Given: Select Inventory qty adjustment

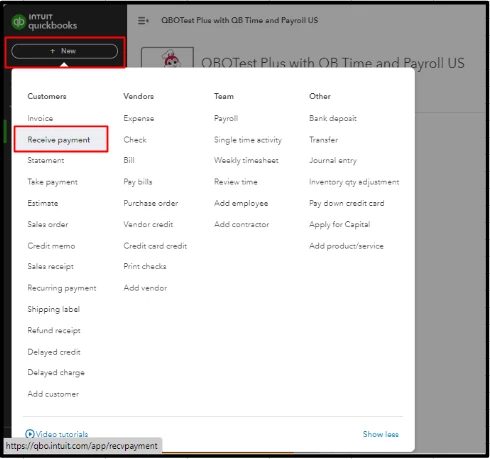Looking at the screenshot, I should point(354,182).
